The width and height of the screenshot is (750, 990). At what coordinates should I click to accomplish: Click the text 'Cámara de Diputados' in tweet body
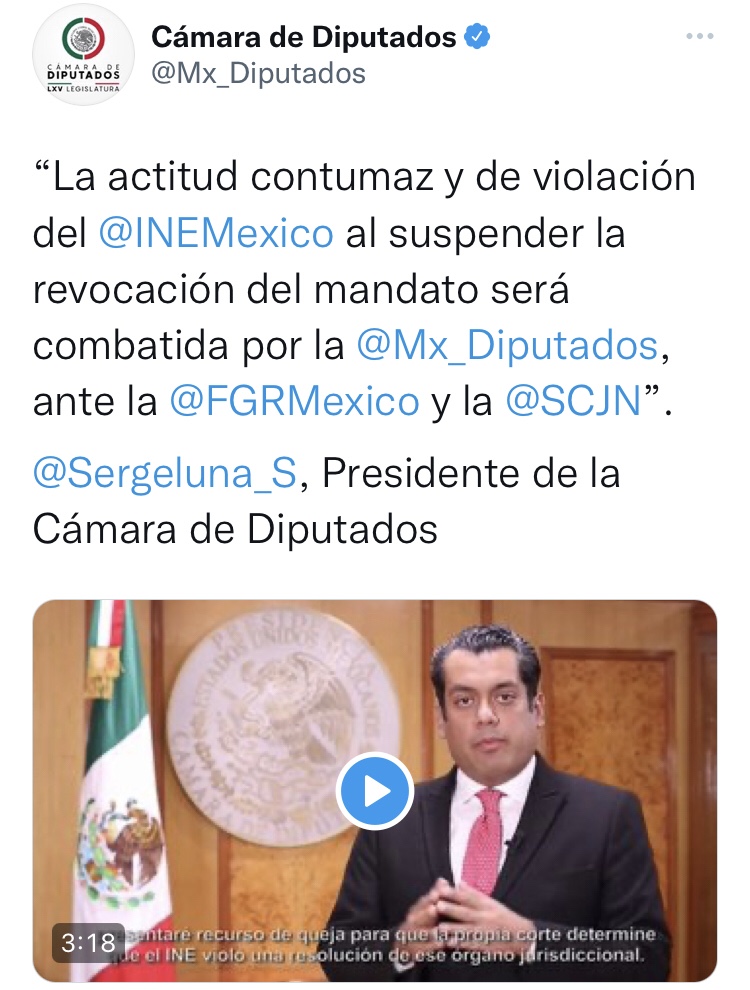click(x=235, y=529)
